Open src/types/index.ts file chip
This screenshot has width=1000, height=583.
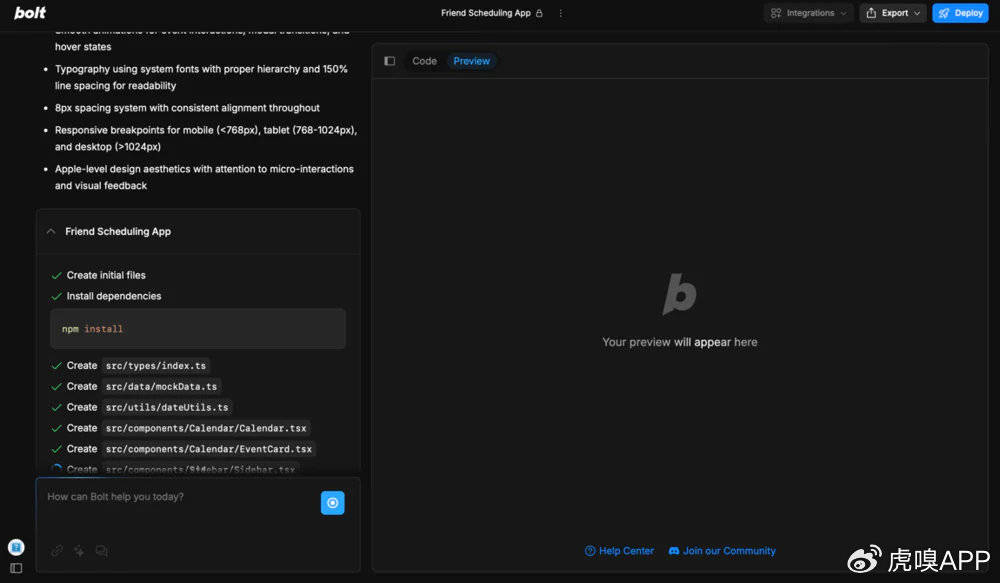tap(156, 365)
